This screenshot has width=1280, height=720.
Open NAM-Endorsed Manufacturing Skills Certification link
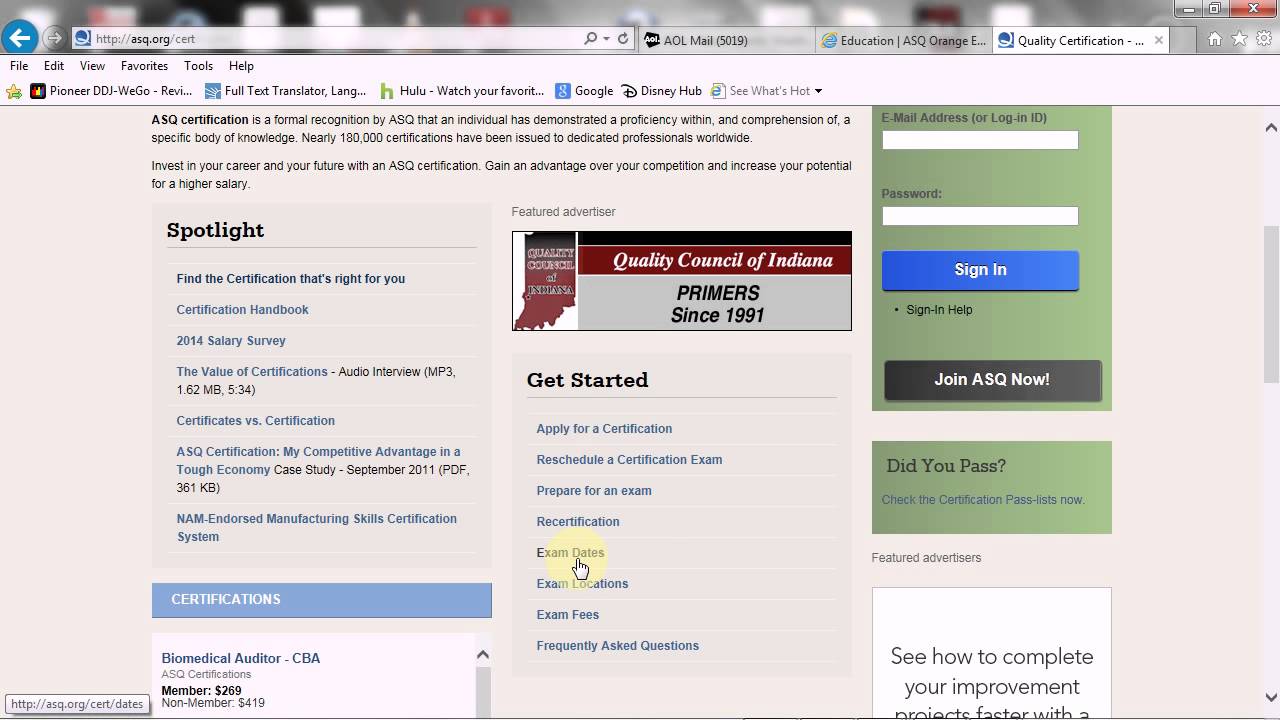316,528
